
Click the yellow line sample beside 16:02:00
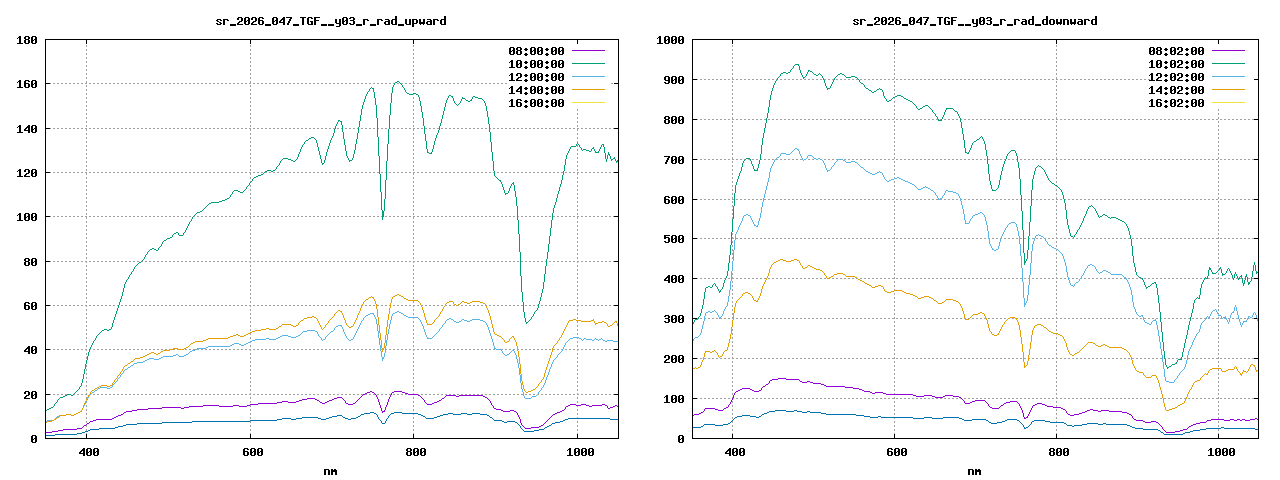[x=1230, y=103]
